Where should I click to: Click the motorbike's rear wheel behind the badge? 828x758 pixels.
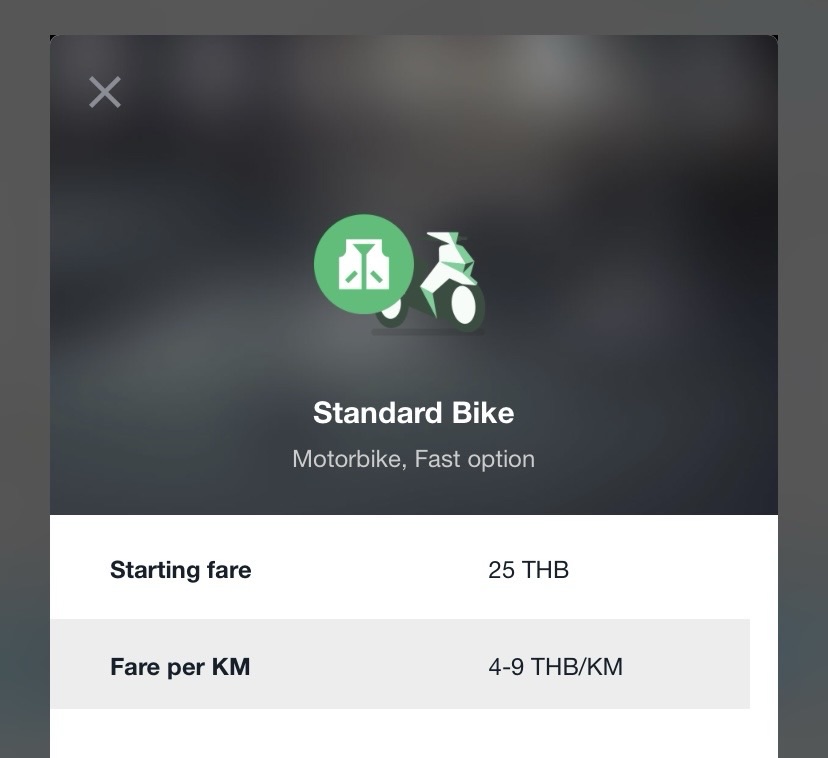click(392, 312)
